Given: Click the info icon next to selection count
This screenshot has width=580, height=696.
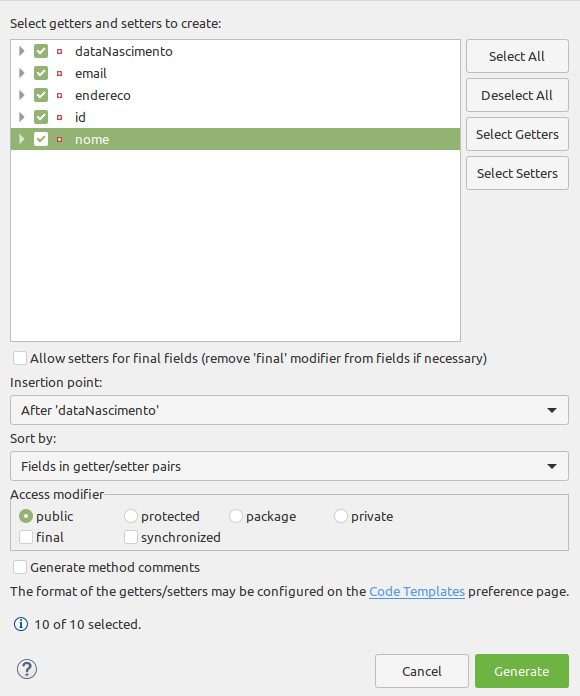Looking at the screenshot, I should tap(21, 624).
